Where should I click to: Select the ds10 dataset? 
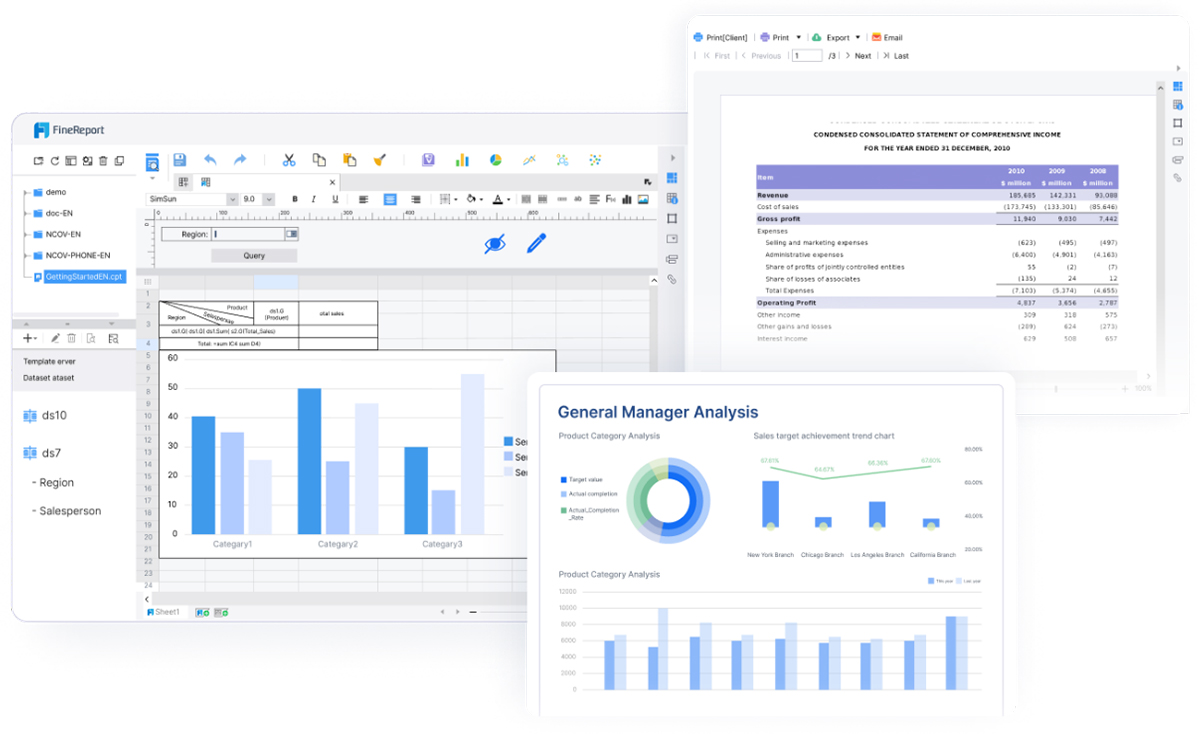tap(45, 415)
